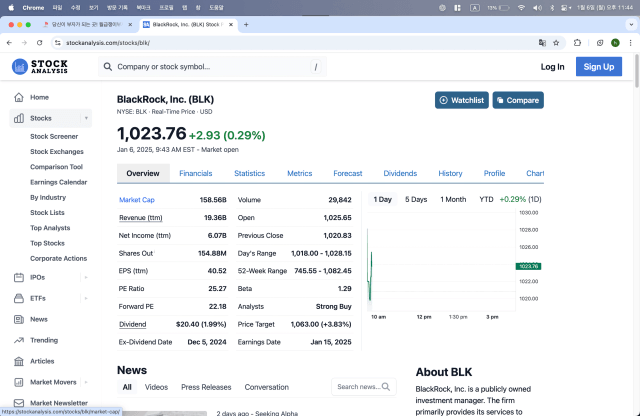Viewport: 640px width, 416px height.
Task: Switch to the Financials tab
Action: [x=196, y=174]
